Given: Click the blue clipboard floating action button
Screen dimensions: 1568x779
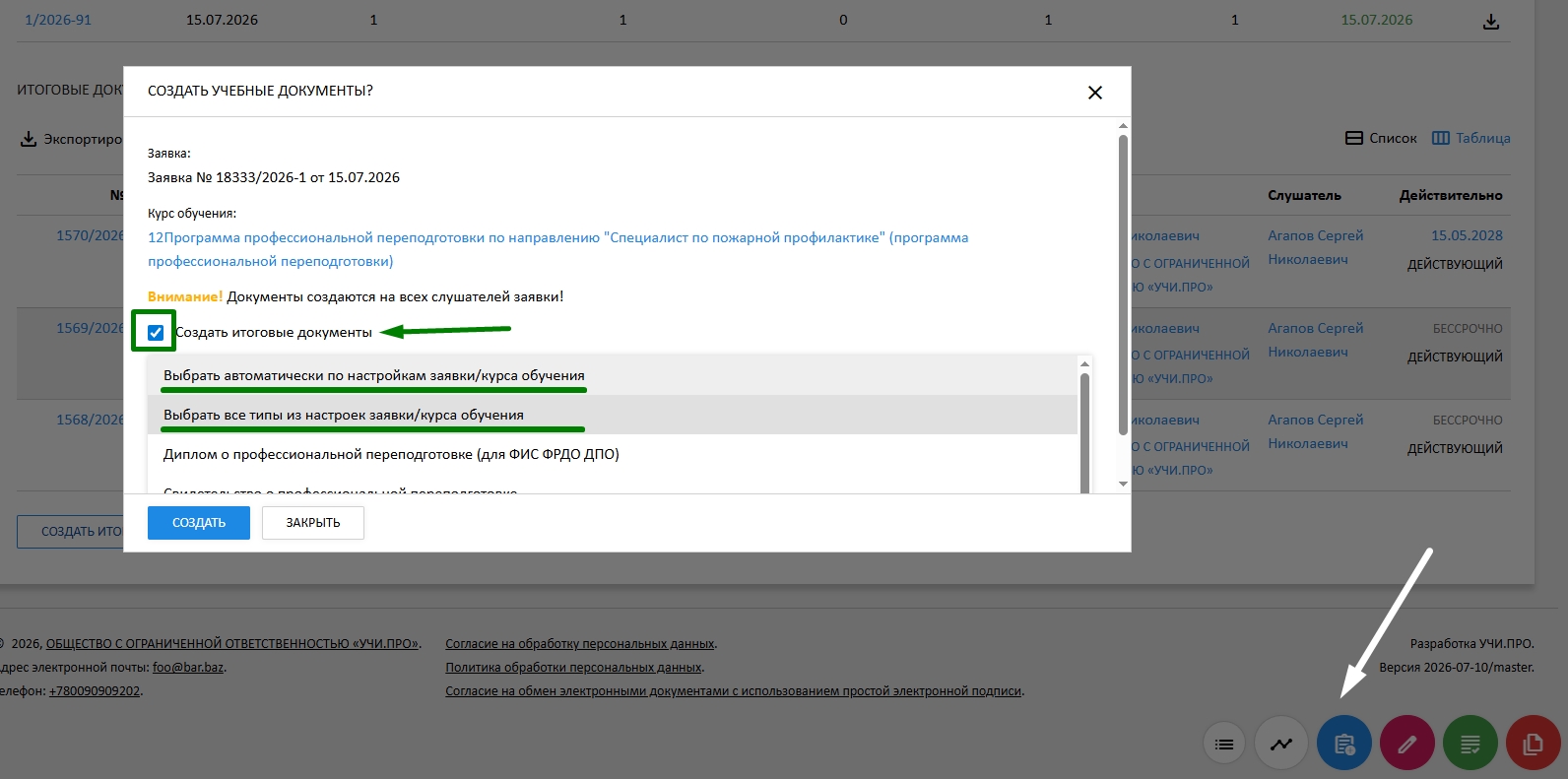Looking at the screenshot, I should (x=1344, y=744).
